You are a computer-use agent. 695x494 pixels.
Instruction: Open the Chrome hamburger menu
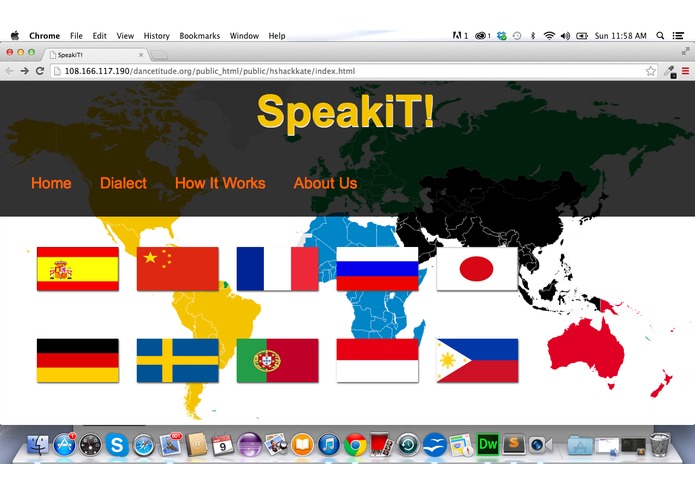coord(685,71)
